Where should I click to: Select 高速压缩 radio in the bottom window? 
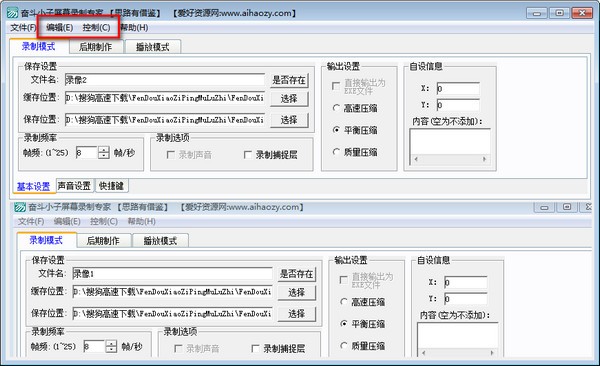point(344,302)
